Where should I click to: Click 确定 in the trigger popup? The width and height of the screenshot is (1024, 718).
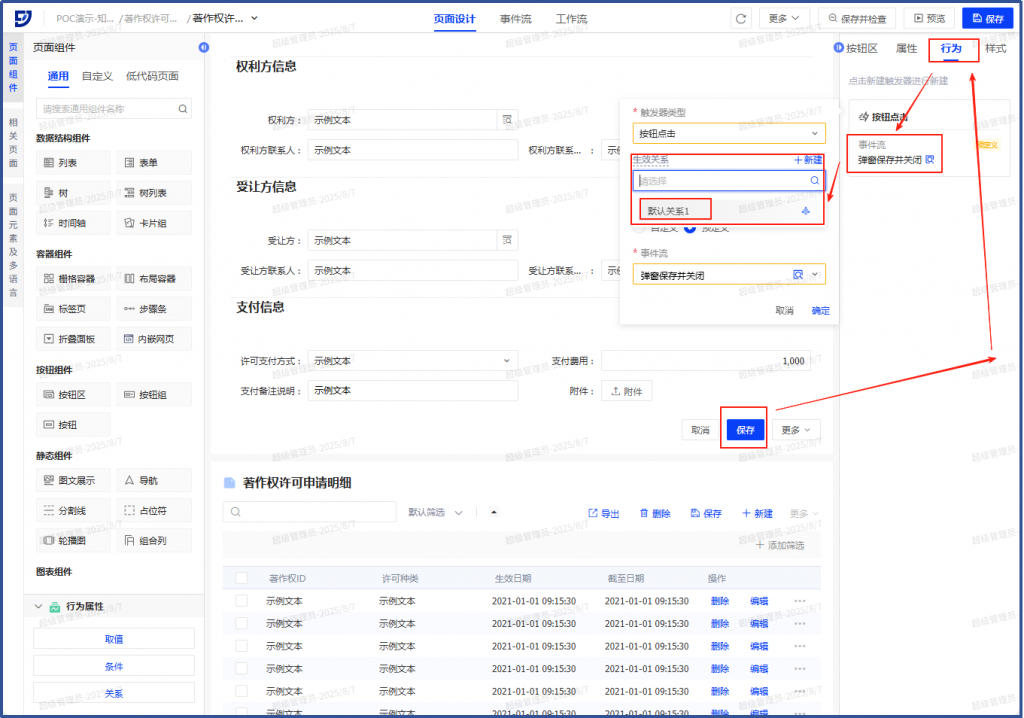[820, 311]
